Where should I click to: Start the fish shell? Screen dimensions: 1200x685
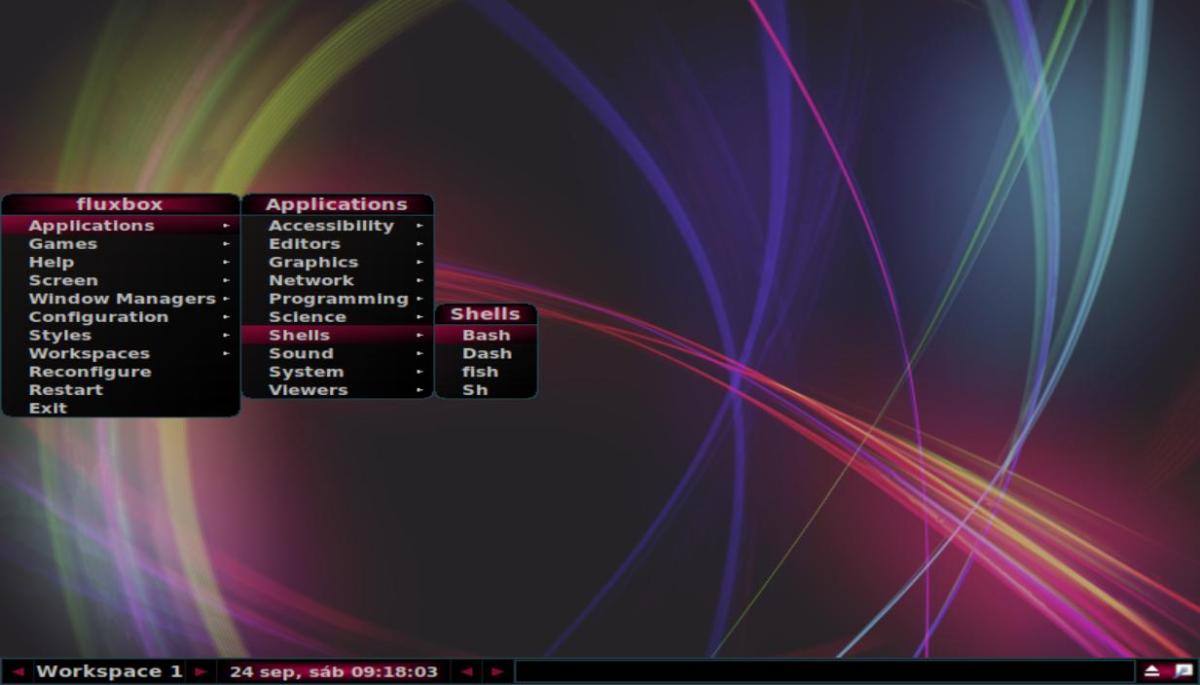point(480,372)
